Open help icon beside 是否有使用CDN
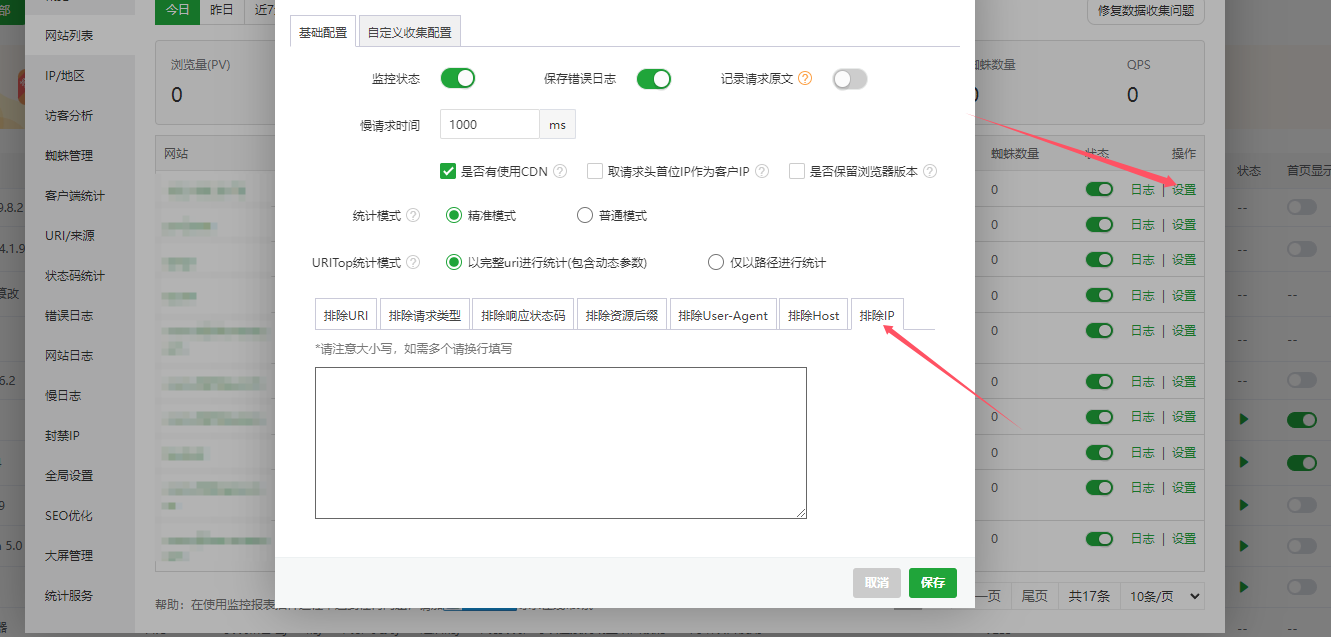 [560, 171]
